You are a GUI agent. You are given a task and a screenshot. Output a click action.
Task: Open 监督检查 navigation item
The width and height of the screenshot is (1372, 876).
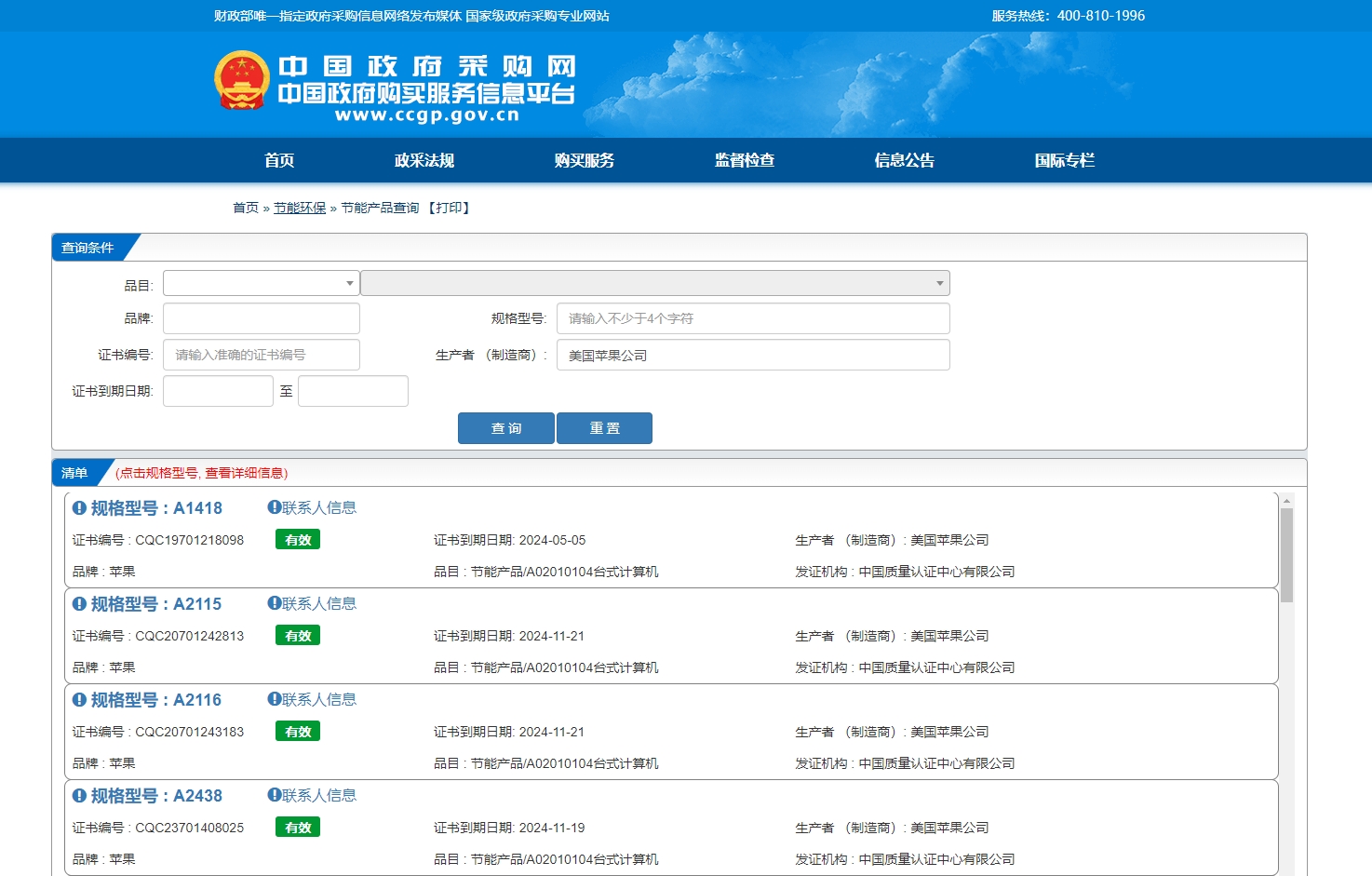(745, 160)
